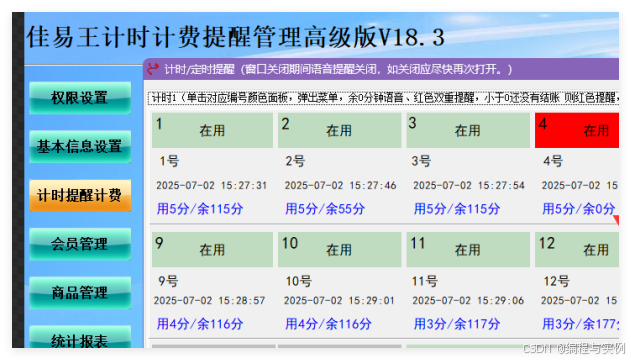Select the 4号 name label
Image resolution: width=631 pixels, height=360 pixels.
(553, 161)
